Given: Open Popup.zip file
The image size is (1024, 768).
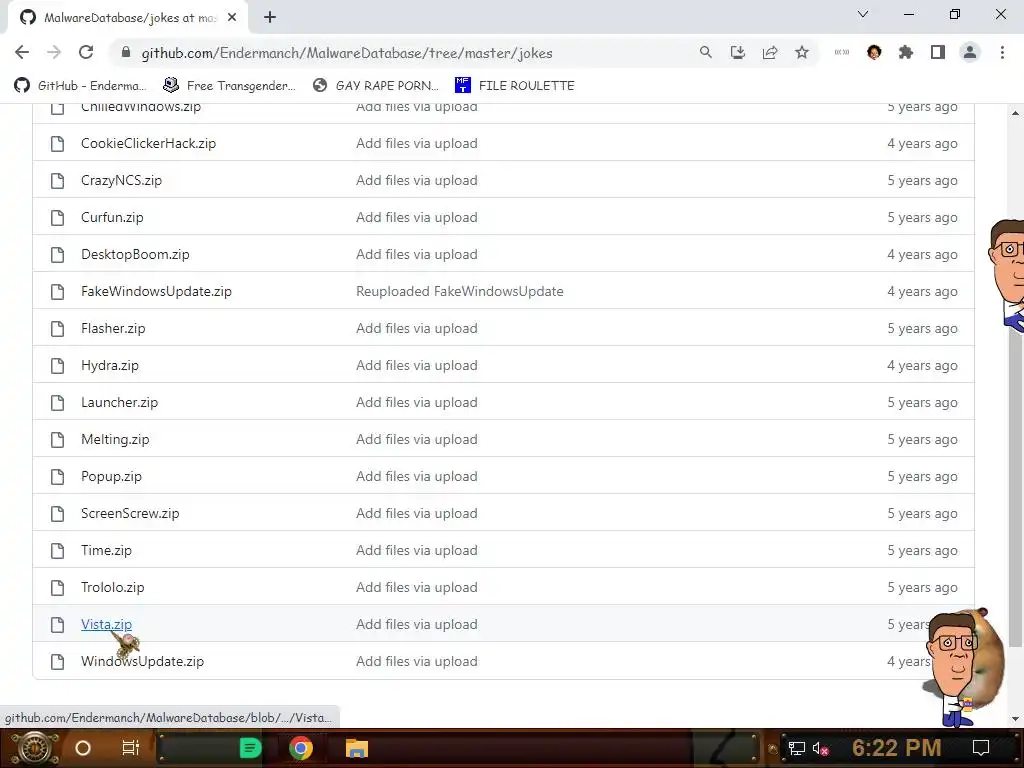Looking at the screenshot, I should click(x=111, y=477).
